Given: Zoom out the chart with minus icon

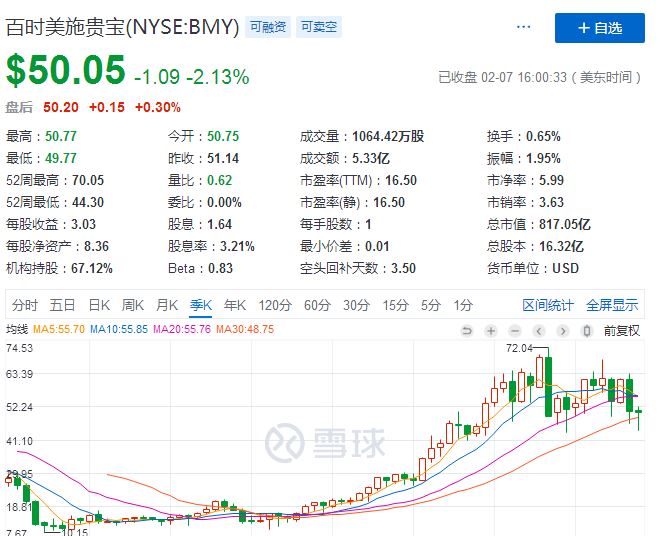Looking at the screenshot, I should pyautogui.click(x=515, y=330).
